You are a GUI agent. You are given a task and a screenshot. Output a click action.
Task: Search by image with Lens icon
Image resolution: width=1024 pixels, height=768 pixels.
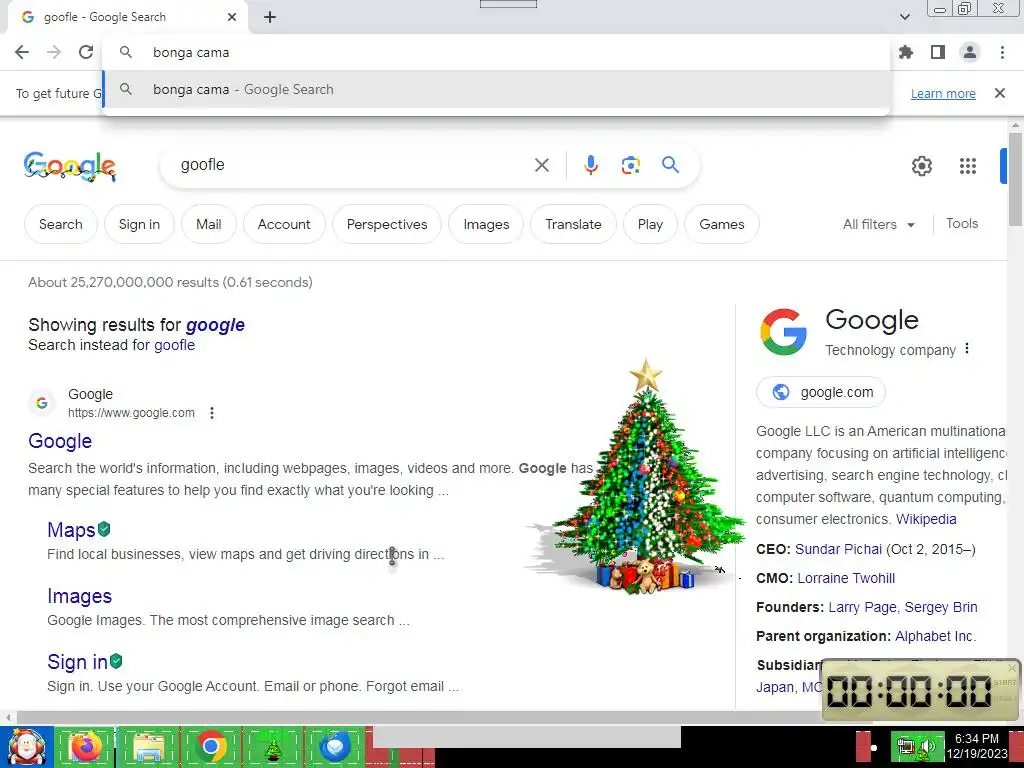630,165
